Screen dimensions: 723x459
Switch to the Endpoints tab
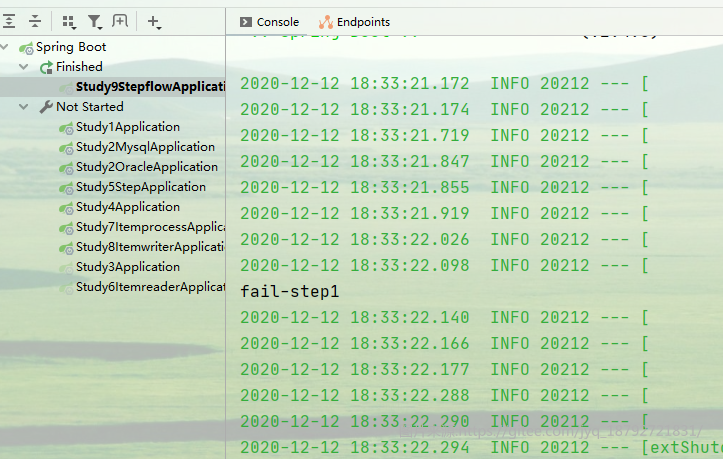tap(354, 22)
